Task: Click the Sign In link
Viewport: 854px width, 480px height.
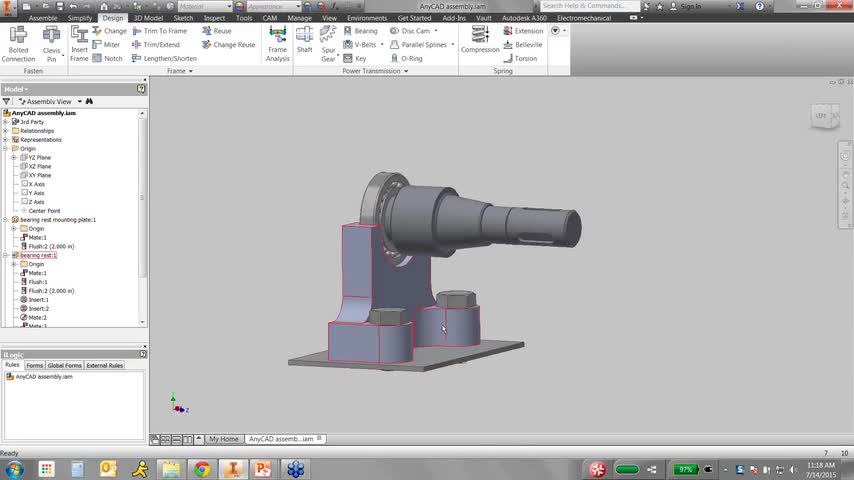Action: click(690, 6)
